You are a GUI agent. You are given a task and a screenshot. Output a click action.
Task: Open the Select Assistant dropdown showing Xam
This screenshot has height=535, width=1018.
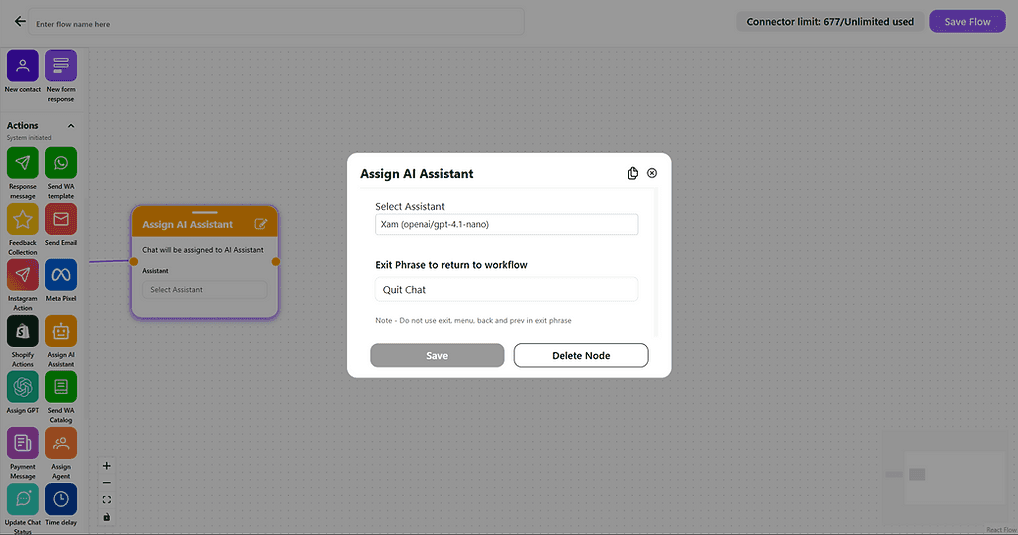506,225
